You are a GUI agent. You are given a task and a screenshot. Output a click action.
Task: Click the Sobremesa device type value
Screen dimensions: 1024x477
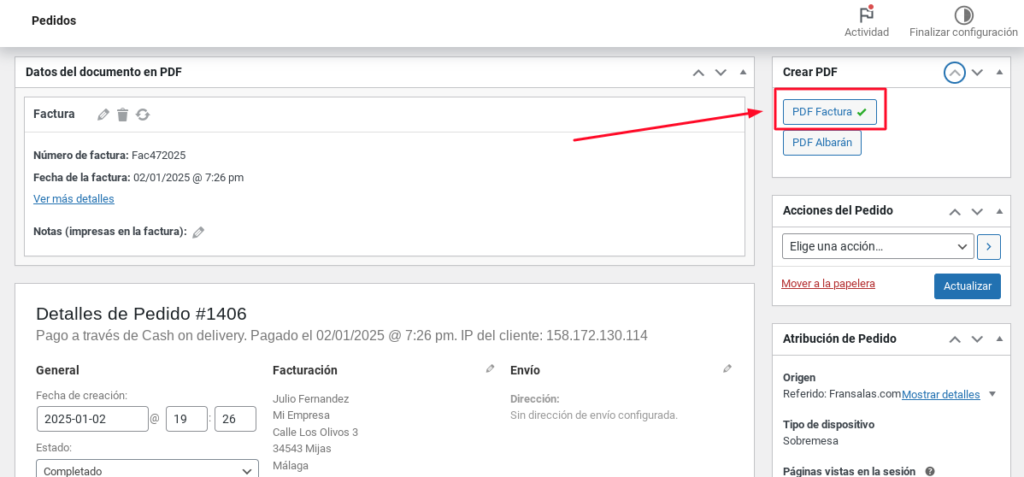810,440
